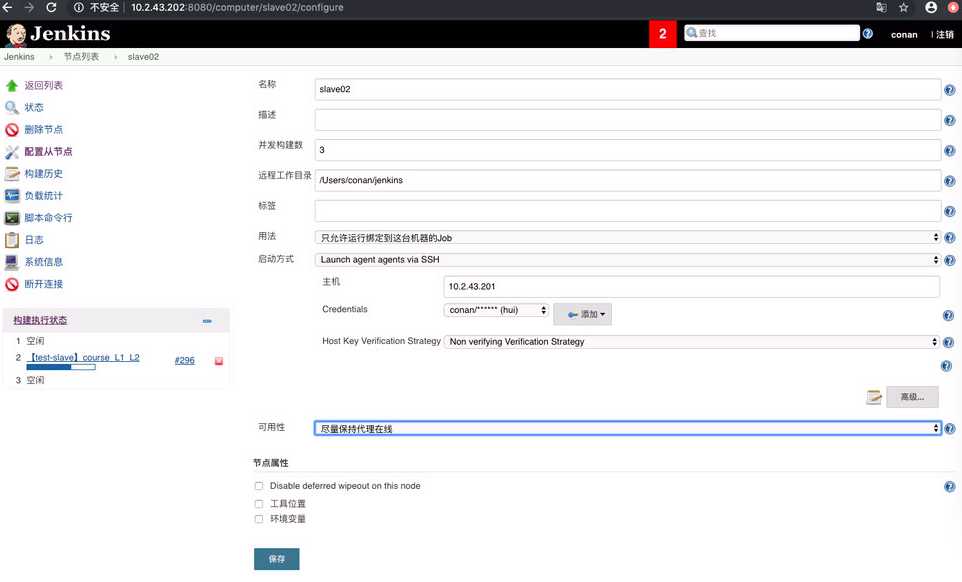Click the 保存 button
This screenshot has height=582, width=962.
pos(277,560)
